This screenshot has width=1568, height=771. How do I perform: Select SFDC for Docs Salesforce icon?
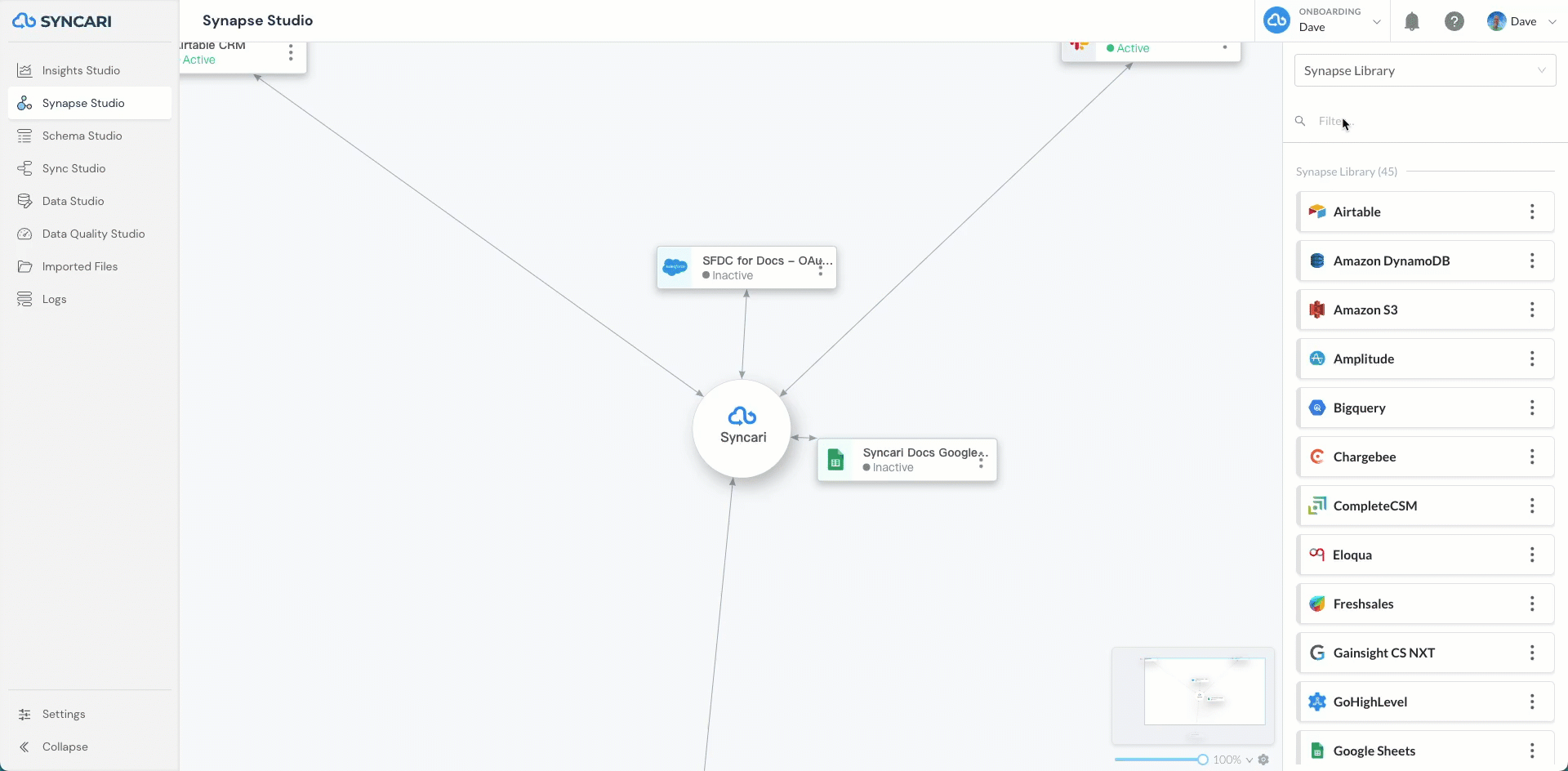(675, 267)
